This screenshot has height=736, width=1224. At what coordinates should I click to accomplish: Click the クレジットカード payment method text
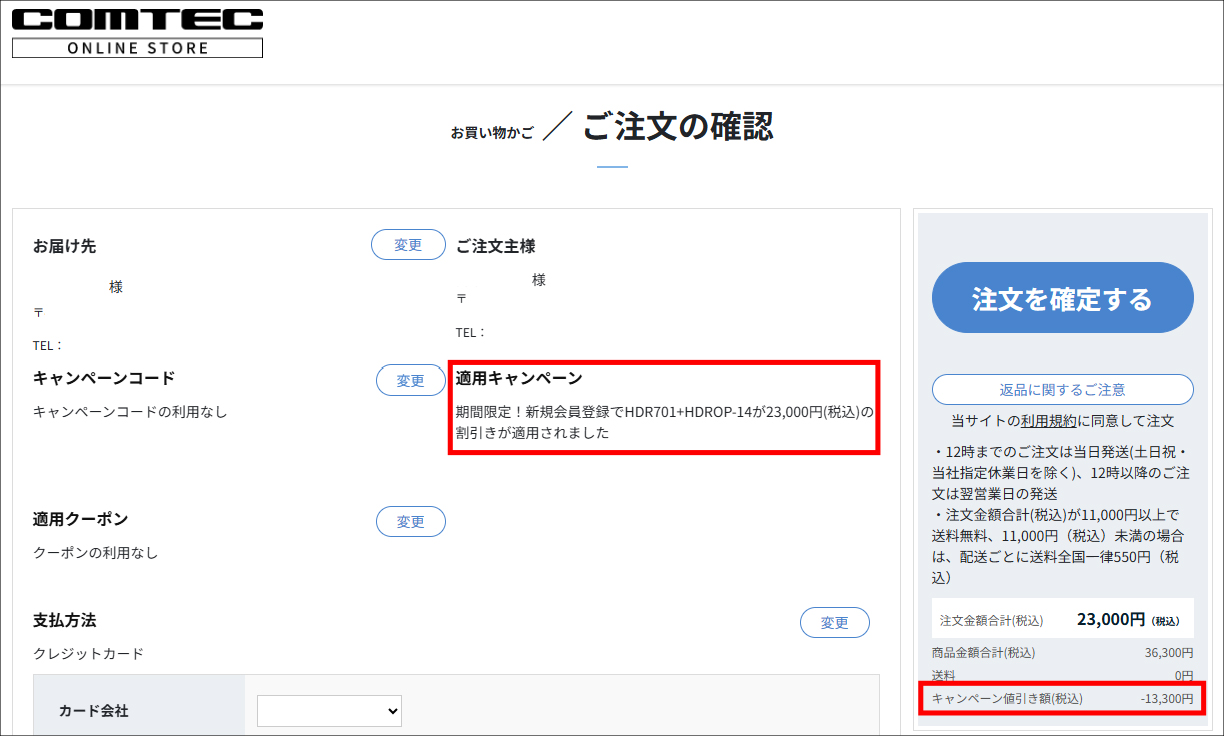click(x=88, y=653)
